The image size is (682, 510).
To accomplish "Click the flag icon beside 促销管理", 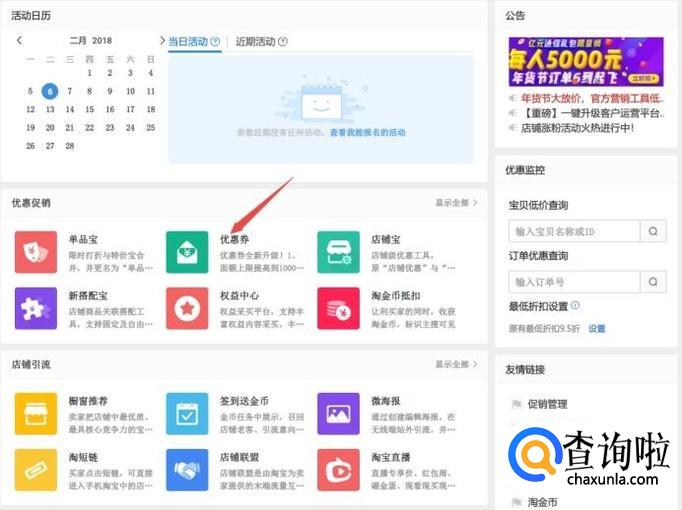I will 516,404.
